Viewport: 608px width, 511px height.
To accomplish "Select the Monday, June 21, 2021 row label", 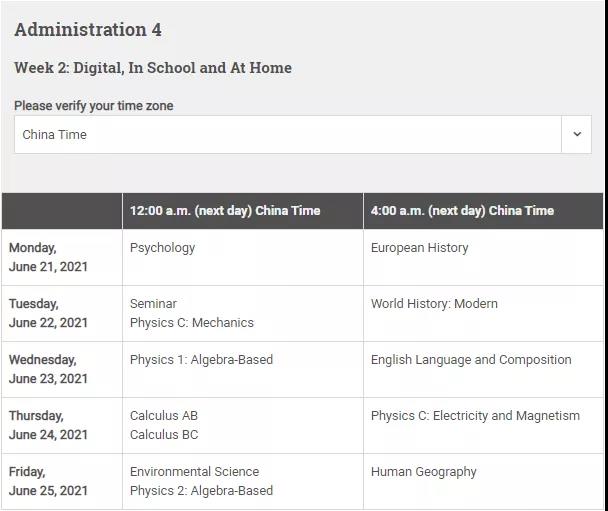I will (48, 257).
